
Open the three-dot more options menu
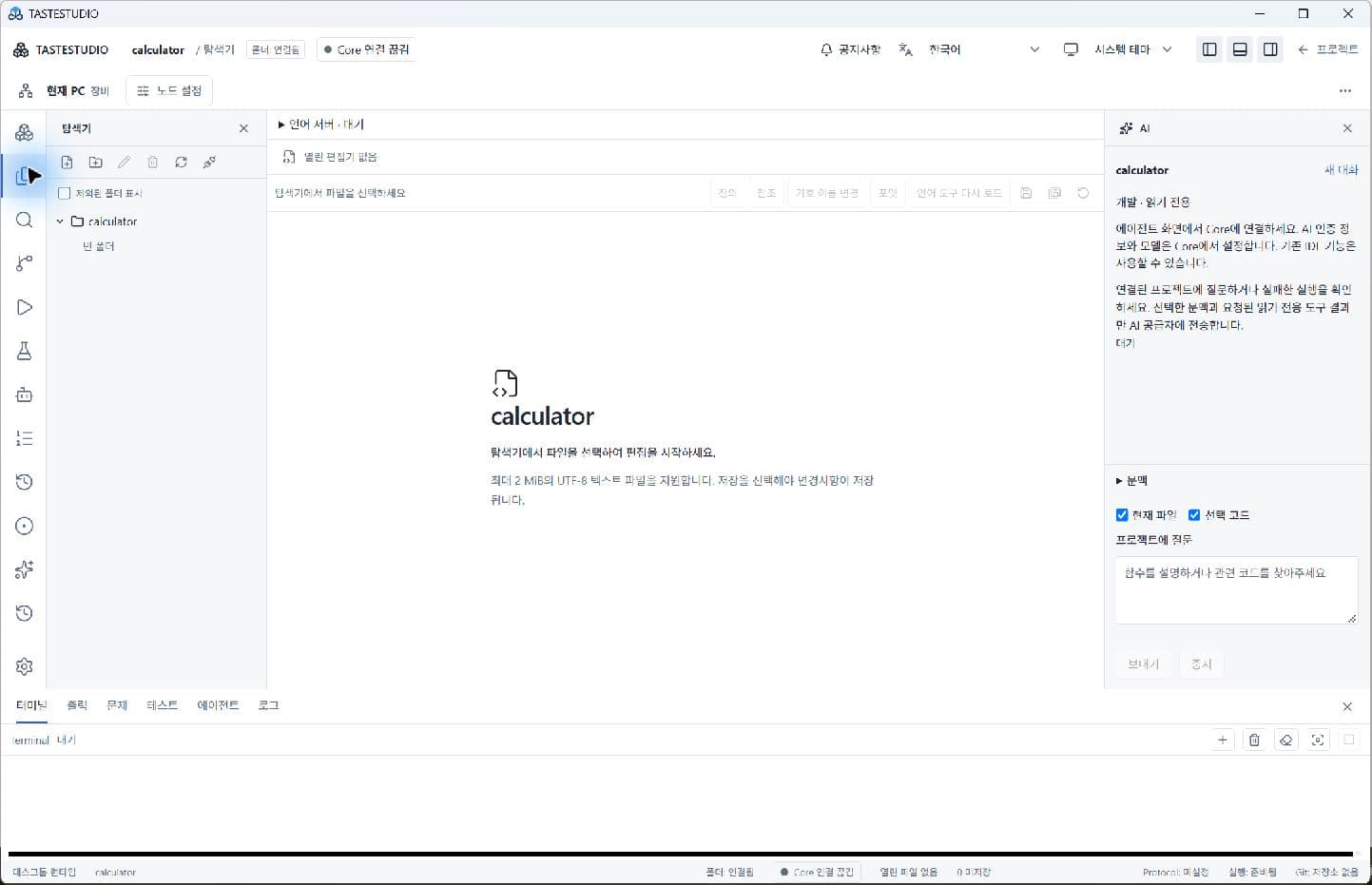coord(1345,91)
